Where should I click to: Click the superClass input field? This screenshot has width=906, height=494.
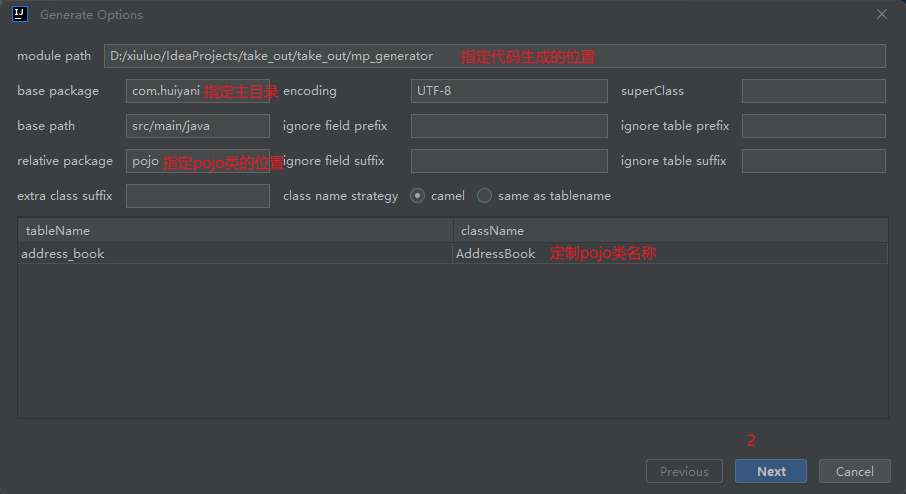click(x=813, y=91)
